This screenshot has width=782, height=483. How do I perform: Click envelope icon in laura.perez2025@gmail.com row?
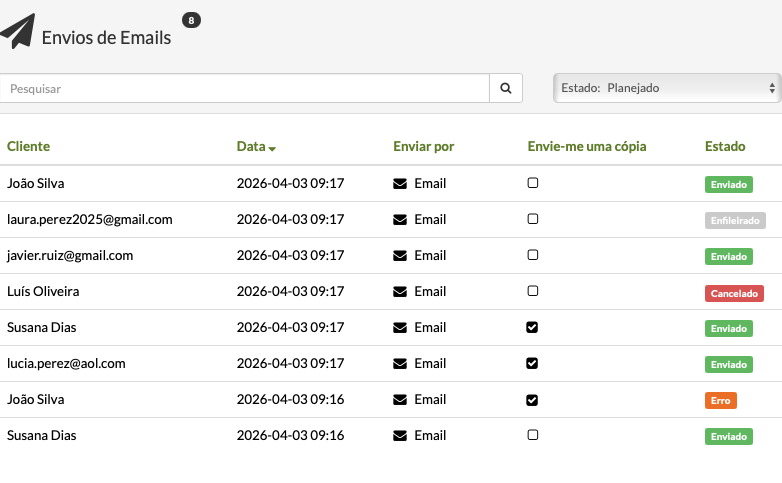pos(401,220)
